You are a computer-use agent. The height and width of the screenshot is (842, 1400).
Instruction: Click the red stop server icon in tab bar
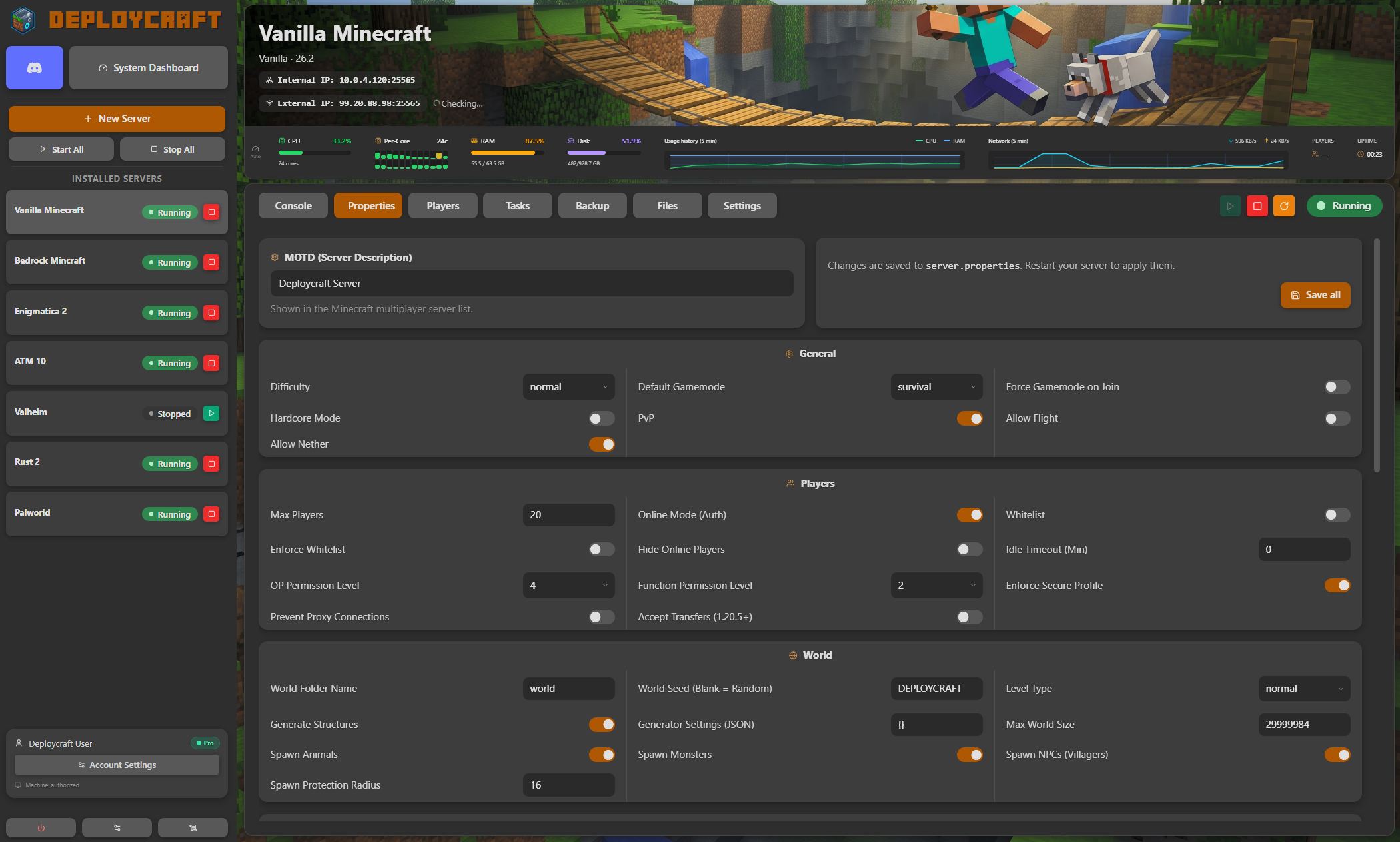(1257, 206)
